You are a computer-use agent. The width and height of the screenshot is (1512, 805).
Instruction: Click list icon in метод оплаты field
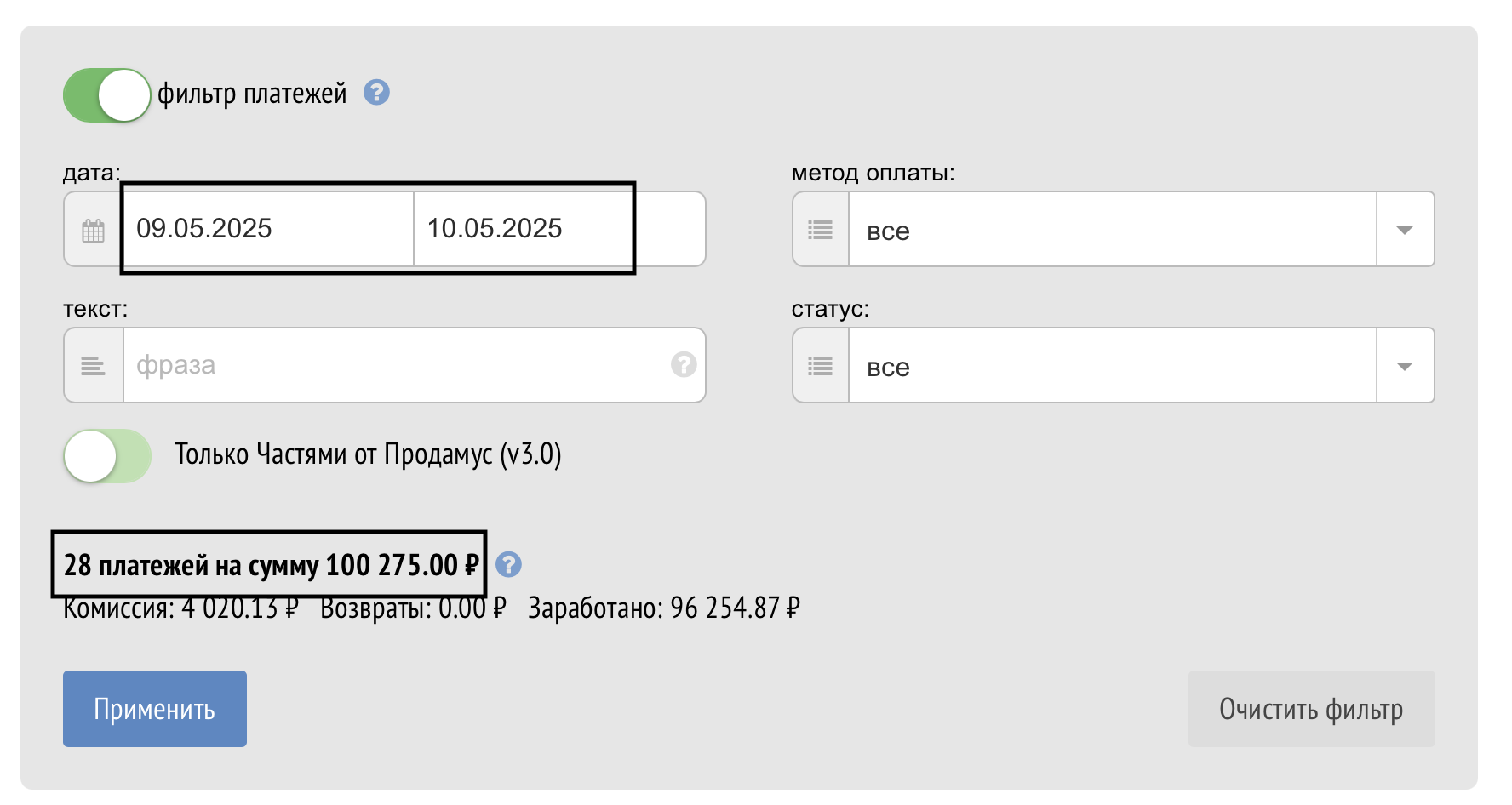point(820,230)
